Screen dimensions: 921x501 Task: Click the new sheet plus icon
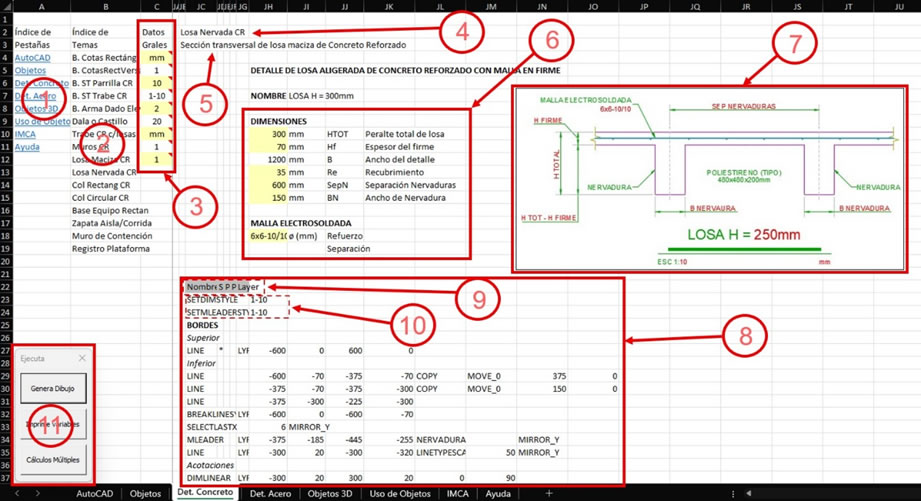[548, 493]
